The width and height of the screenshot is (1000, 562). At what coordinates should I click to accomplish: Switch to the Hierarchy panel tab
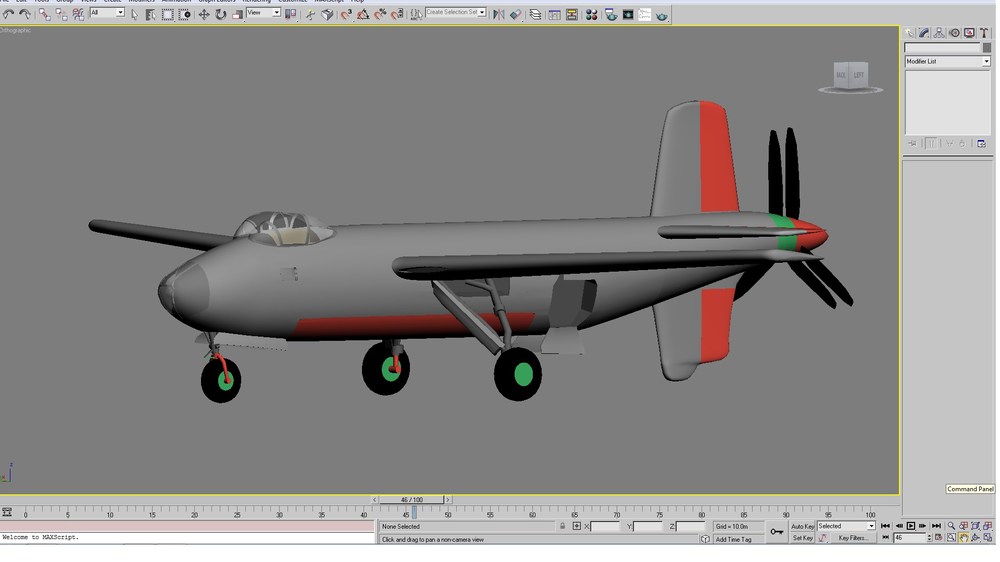click(939, 33)
